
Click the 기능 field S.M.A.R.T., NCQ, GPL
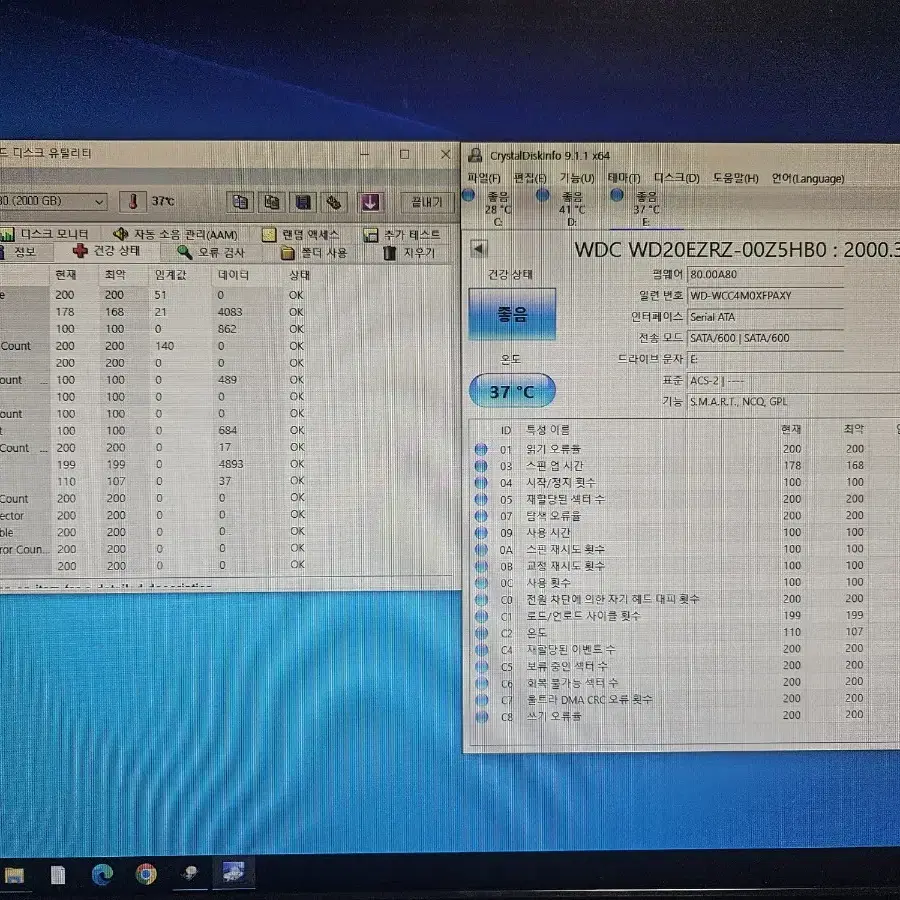point(793,401)
